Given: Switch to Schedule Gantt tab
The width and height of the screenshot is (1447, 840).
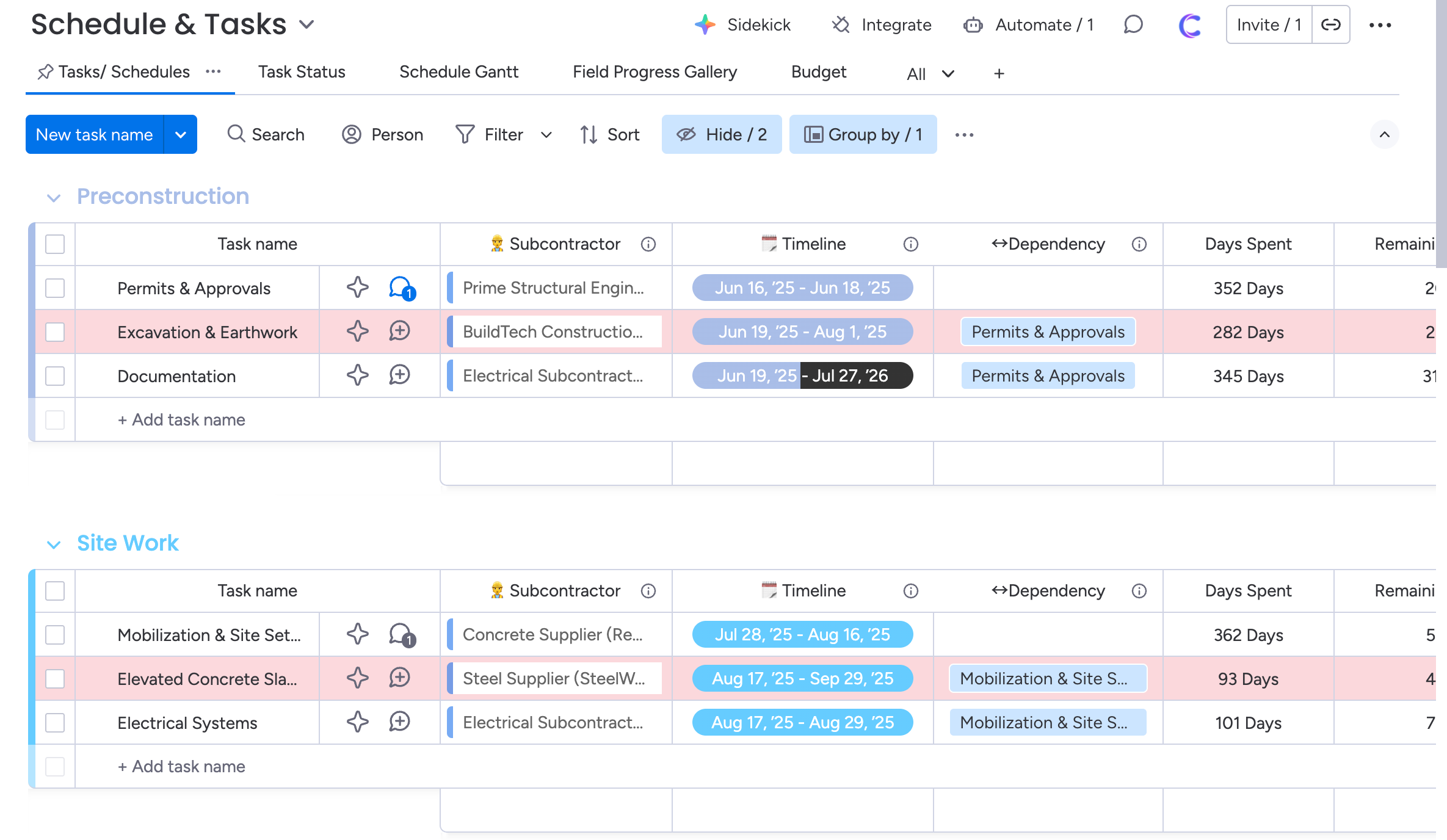Looking at the screenshot, I should [459, 72].
